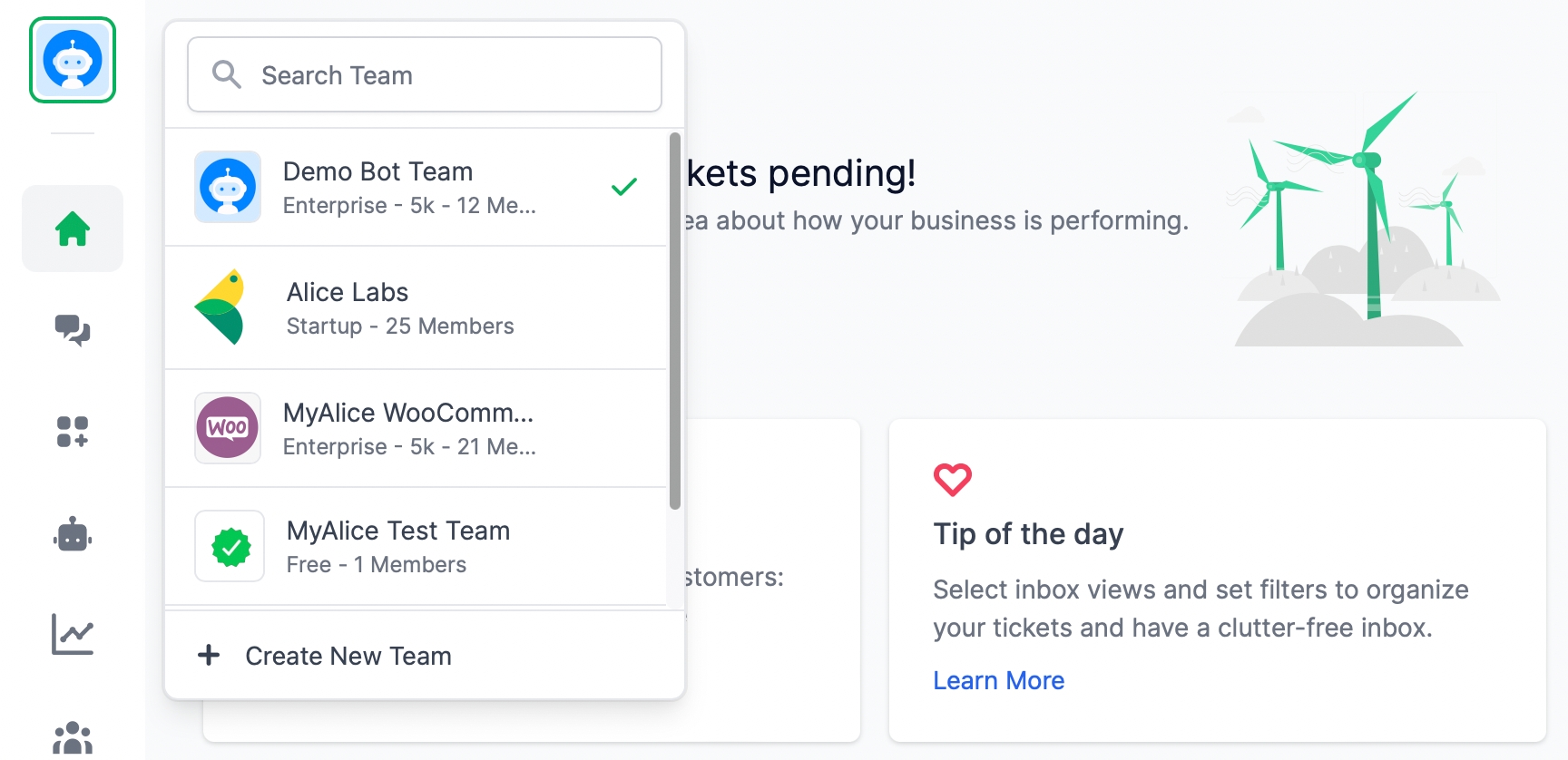Click the team list scrollbar

point(674,321)
